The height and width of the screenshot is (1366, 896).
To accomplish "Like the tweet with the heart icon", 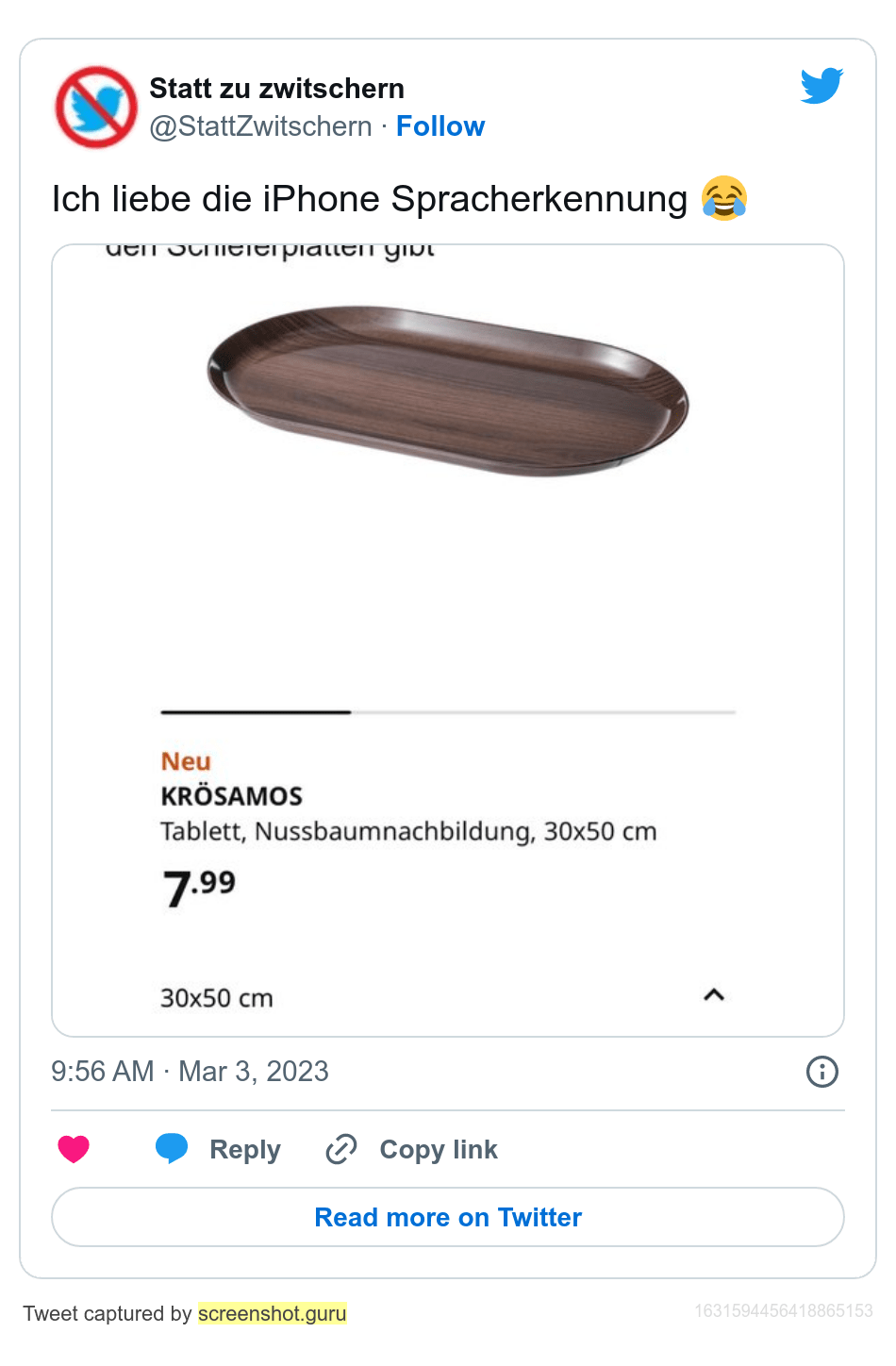I will (x=74, y=1149).
